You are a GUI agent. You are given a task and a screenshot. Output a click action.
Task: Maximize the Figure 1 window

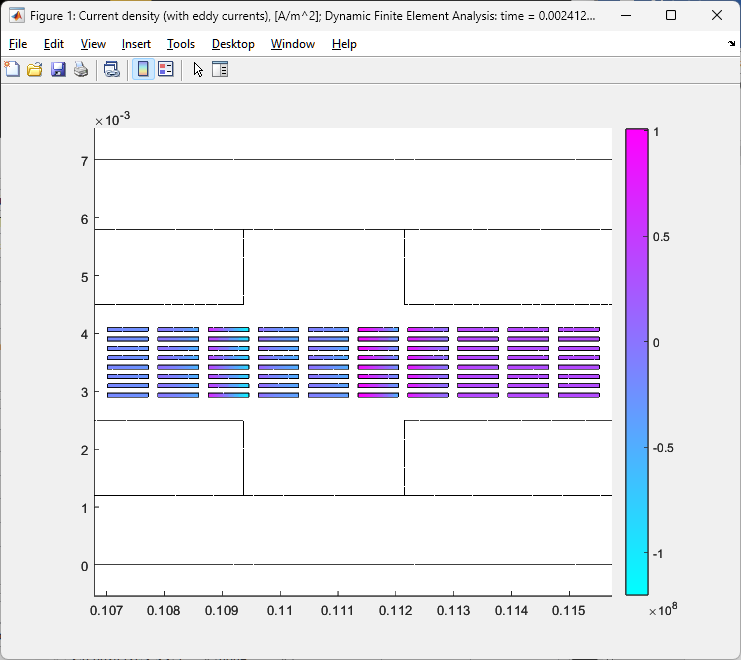tap(671, 16)
